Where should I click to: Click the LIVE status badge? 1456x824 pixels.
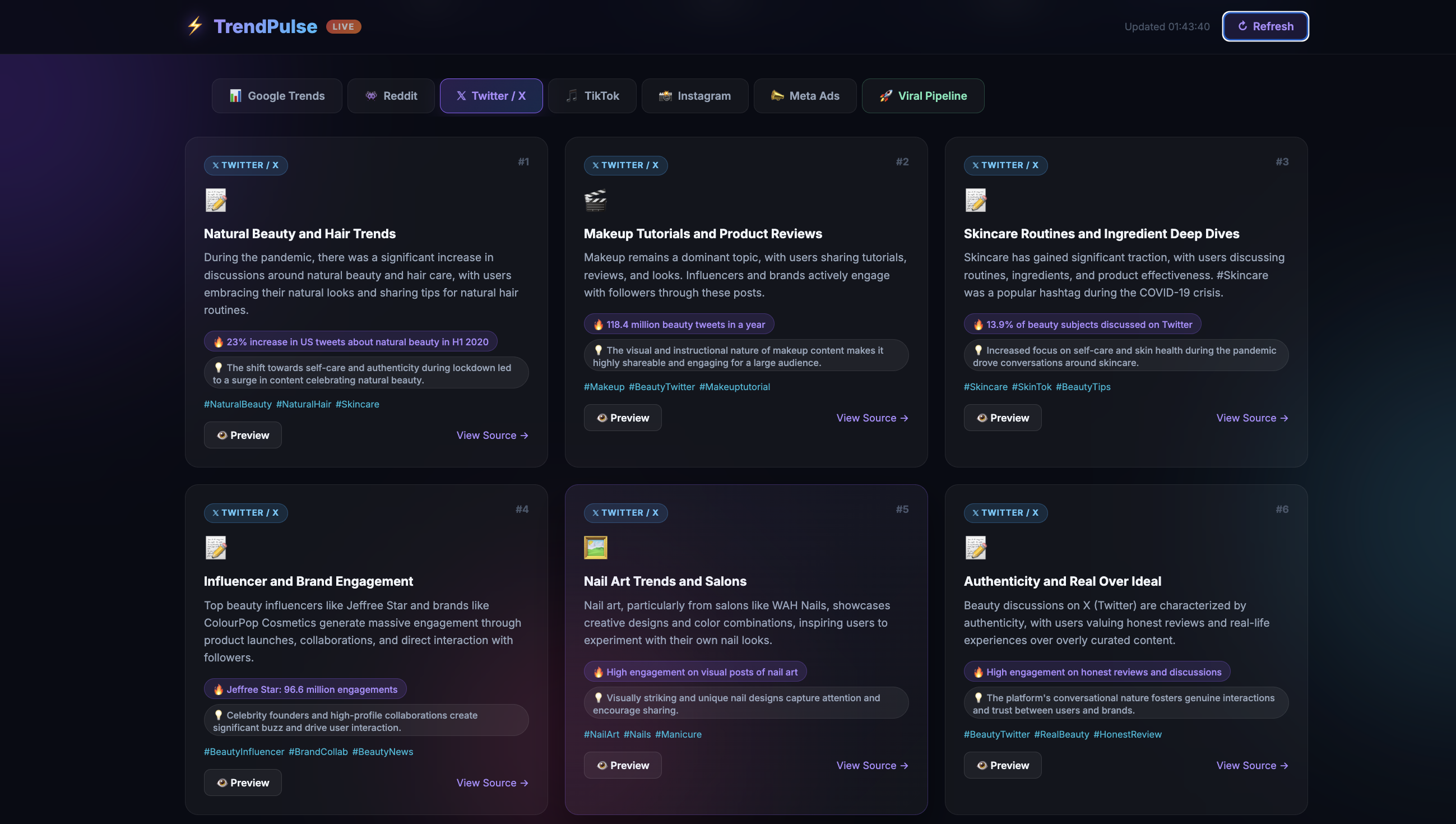pyautogui.click(x=344, y=26)
